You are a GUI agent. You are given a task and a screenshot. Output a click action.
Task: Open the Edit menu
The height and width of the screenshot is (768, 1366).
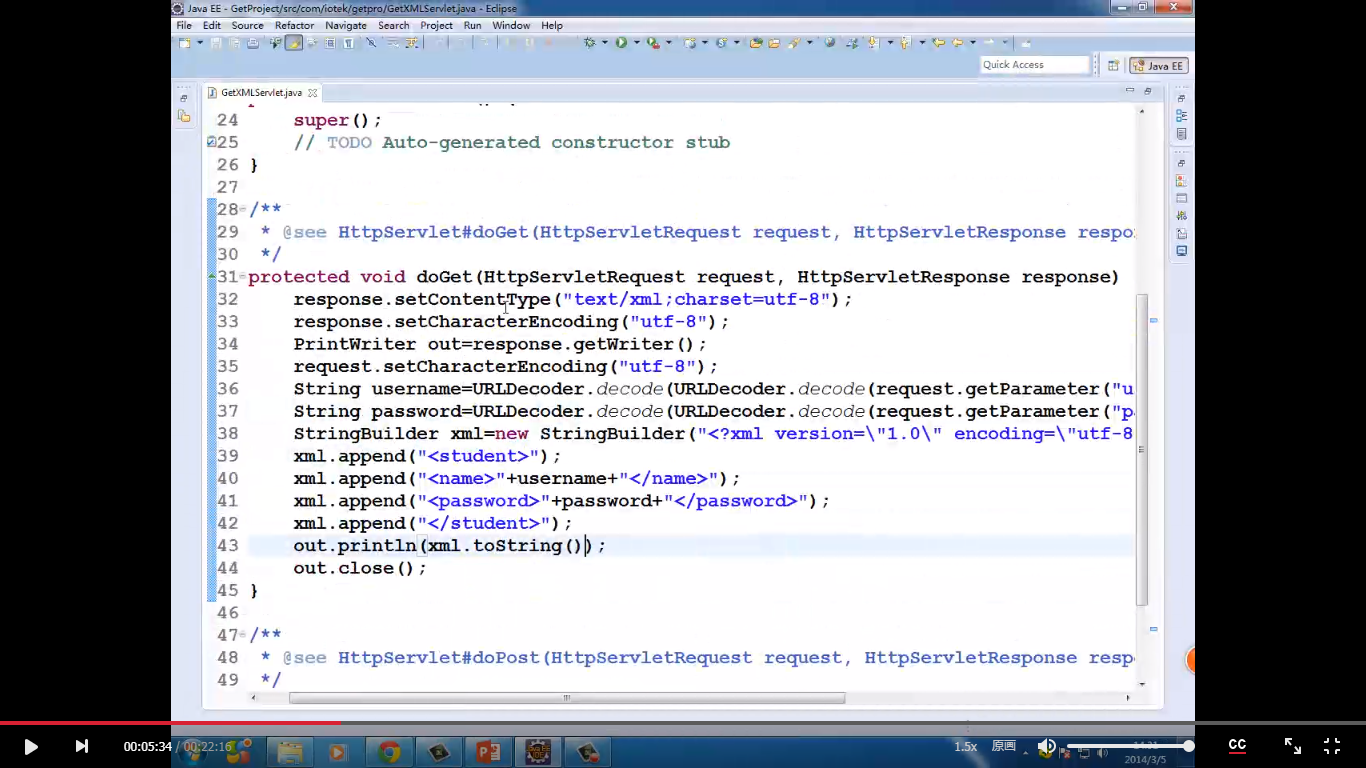[212, 25]
